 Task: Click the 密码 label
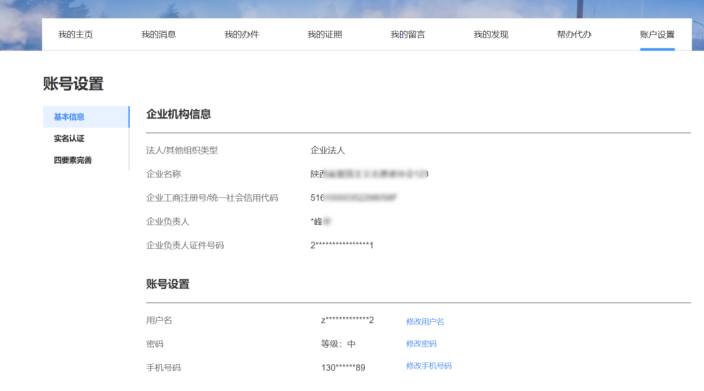click(x=154, y=344)
